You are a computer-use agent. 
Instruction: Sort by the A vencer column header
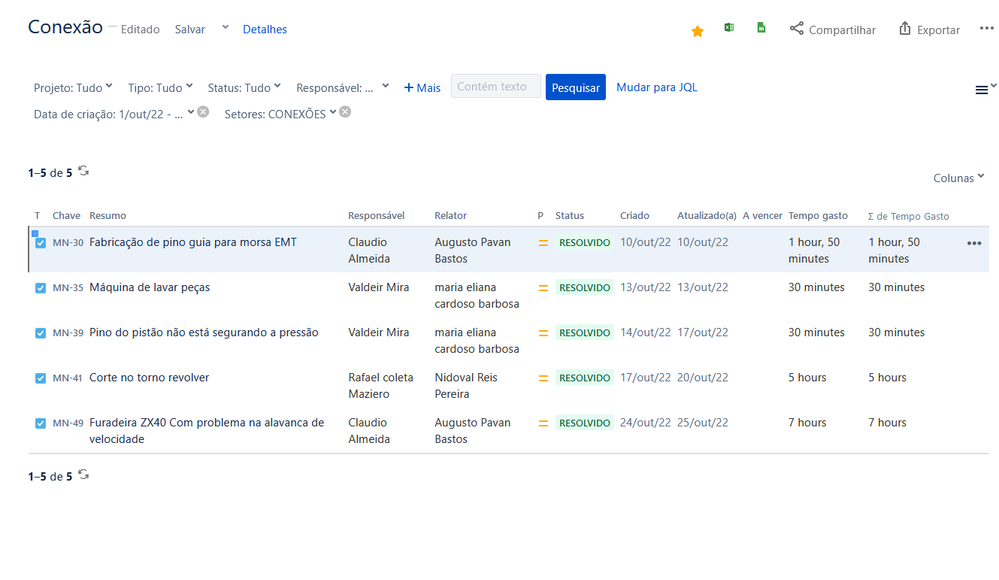pos(762,215)
